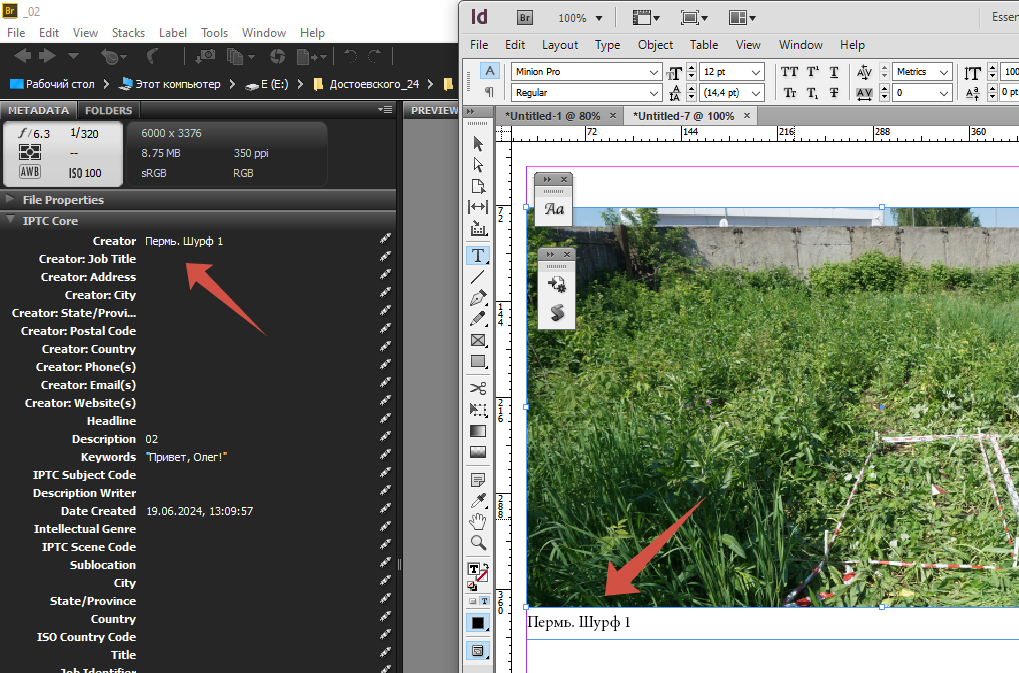The width and height of the screenshot is (1019, 673).
Task: Activate the Hand tool in InDesign
Action: click(x=478, y=522)
